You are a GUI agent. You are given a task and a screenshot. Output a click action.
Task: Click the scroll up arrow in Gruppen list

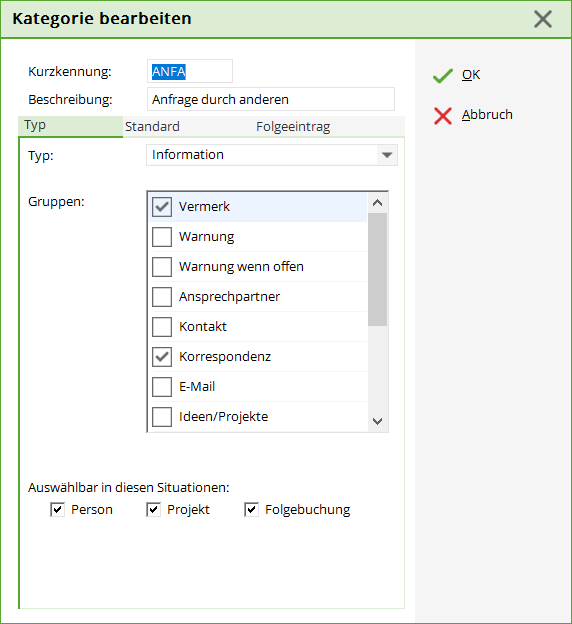(x=377, y=203)
